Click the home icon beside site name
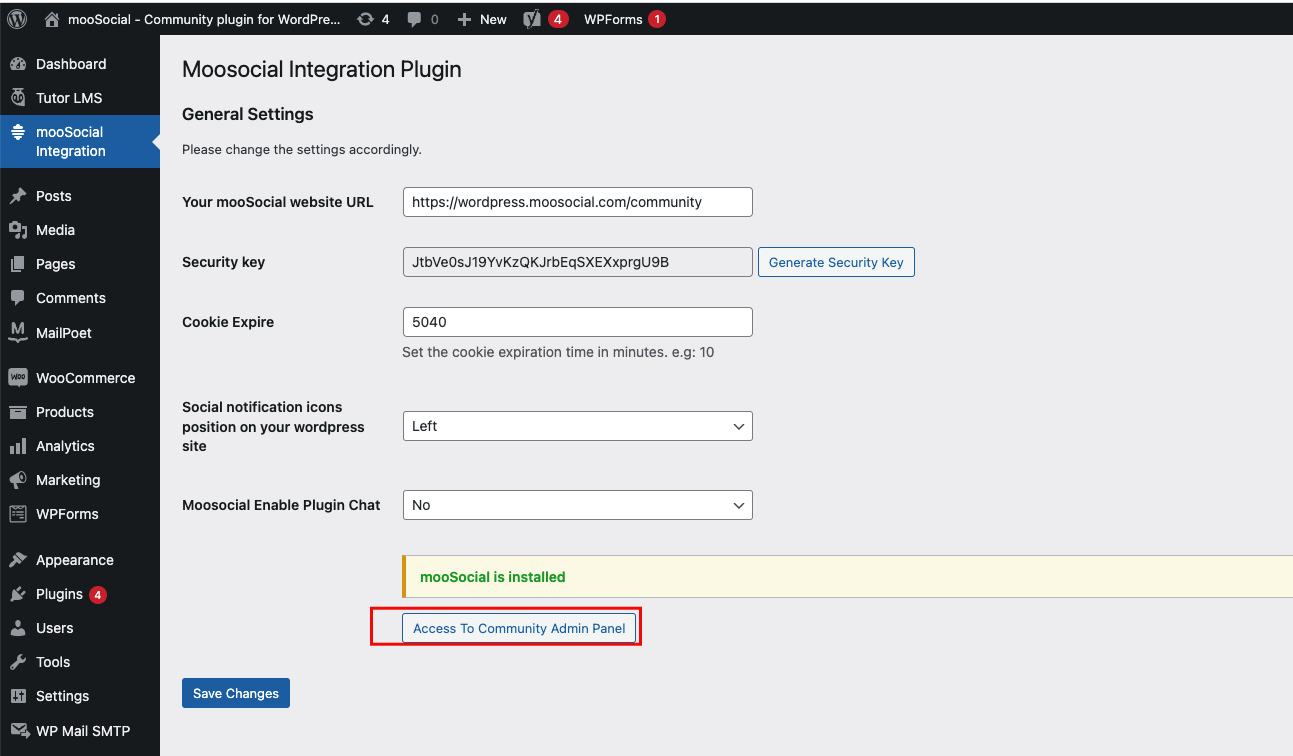Screen dimensions: 1293x756 [52, 19]
